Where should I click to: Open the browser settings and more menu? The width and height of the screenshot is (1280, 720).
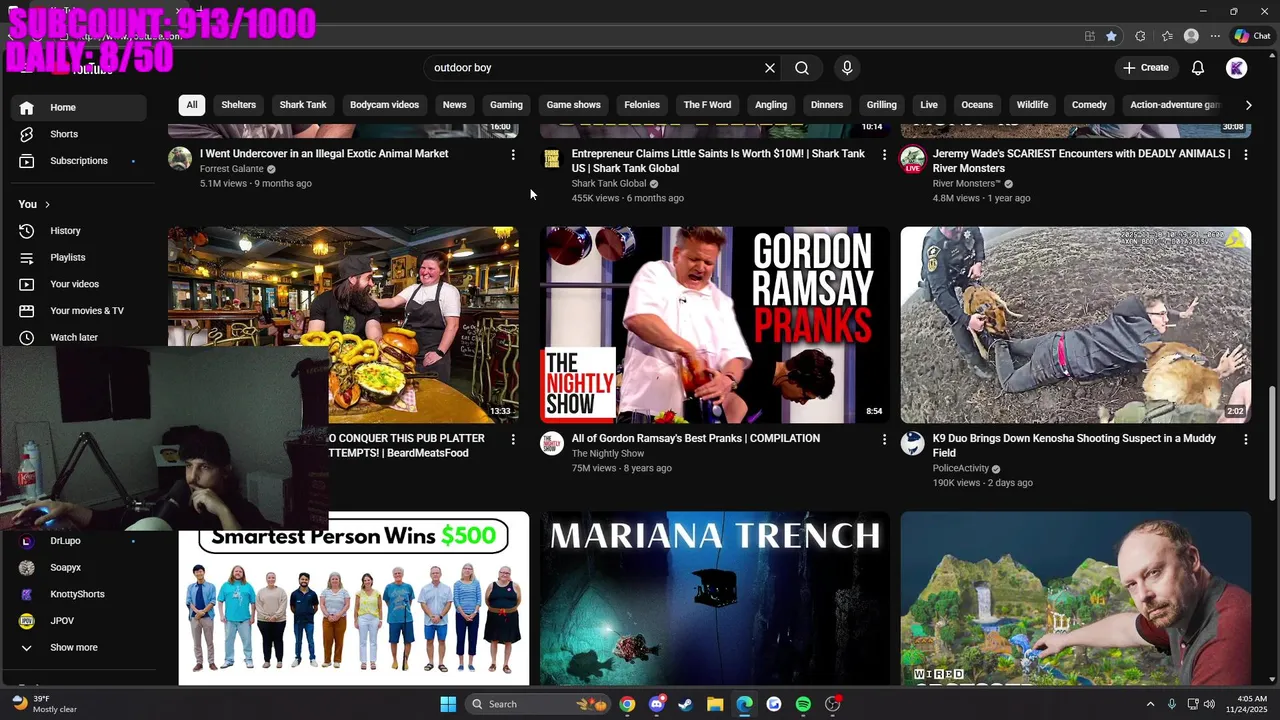[1215, 36]
